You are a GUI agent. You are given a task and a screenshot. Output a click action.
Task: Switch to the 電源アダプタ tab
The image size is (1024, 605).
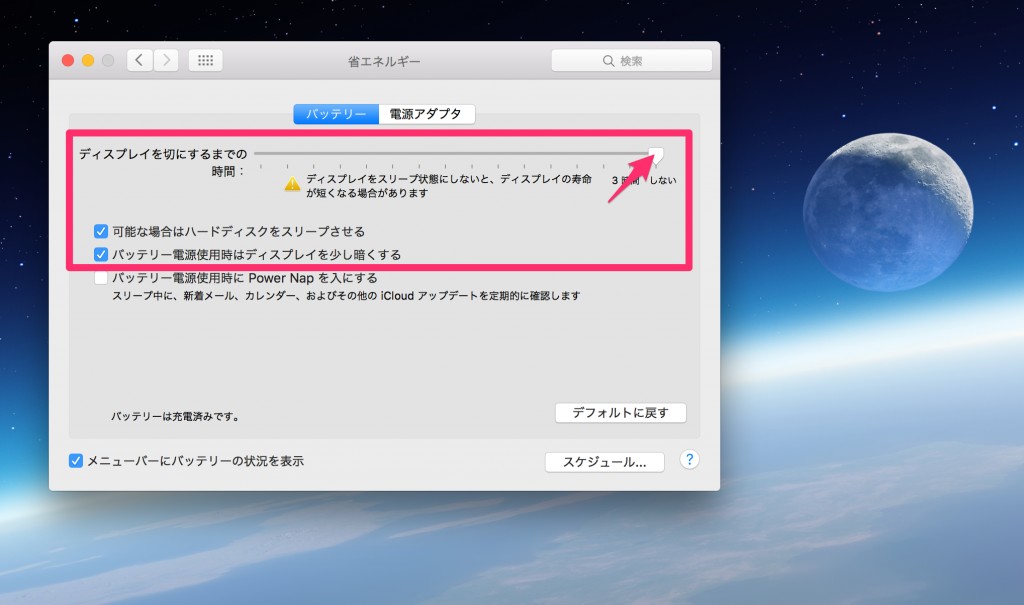[x=426, y=114]
